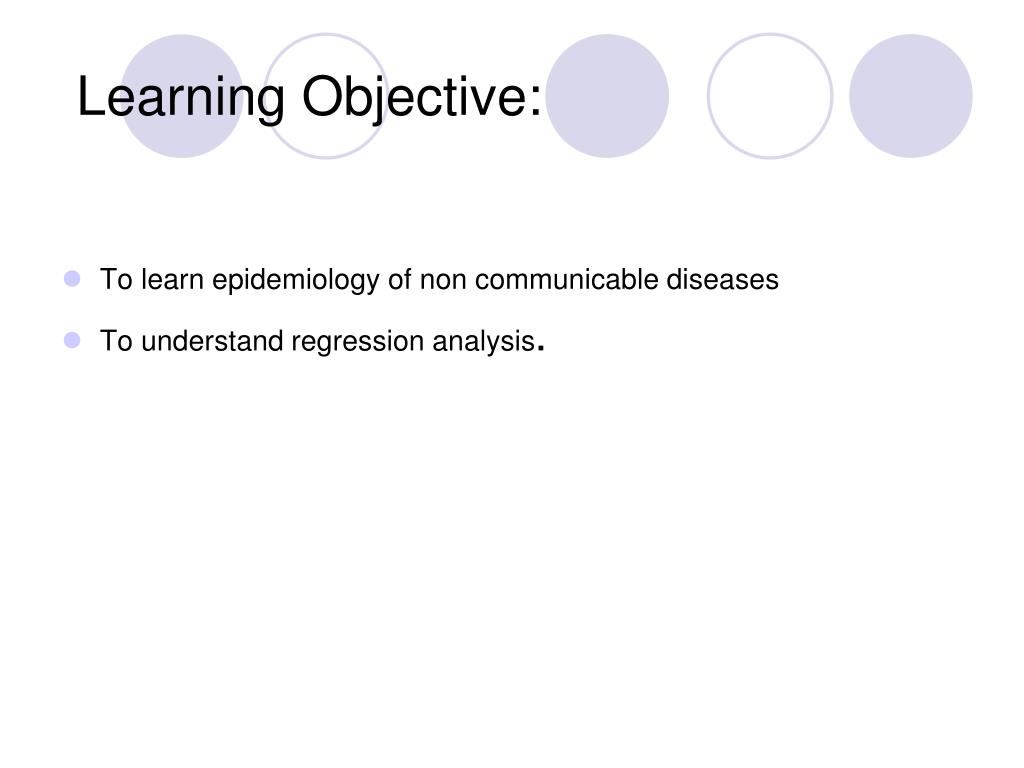This screenshot has height=768, width=1024.
Task: Click the word 'Learning' in the title
Action: click(182, 97)
